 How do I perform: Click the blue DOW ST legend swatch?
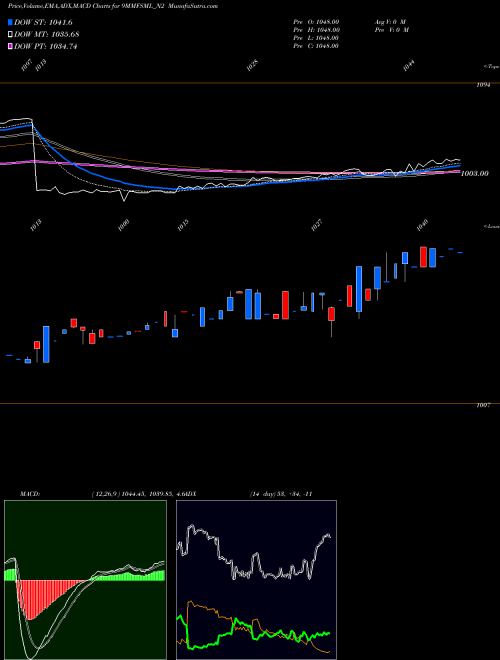10,22
